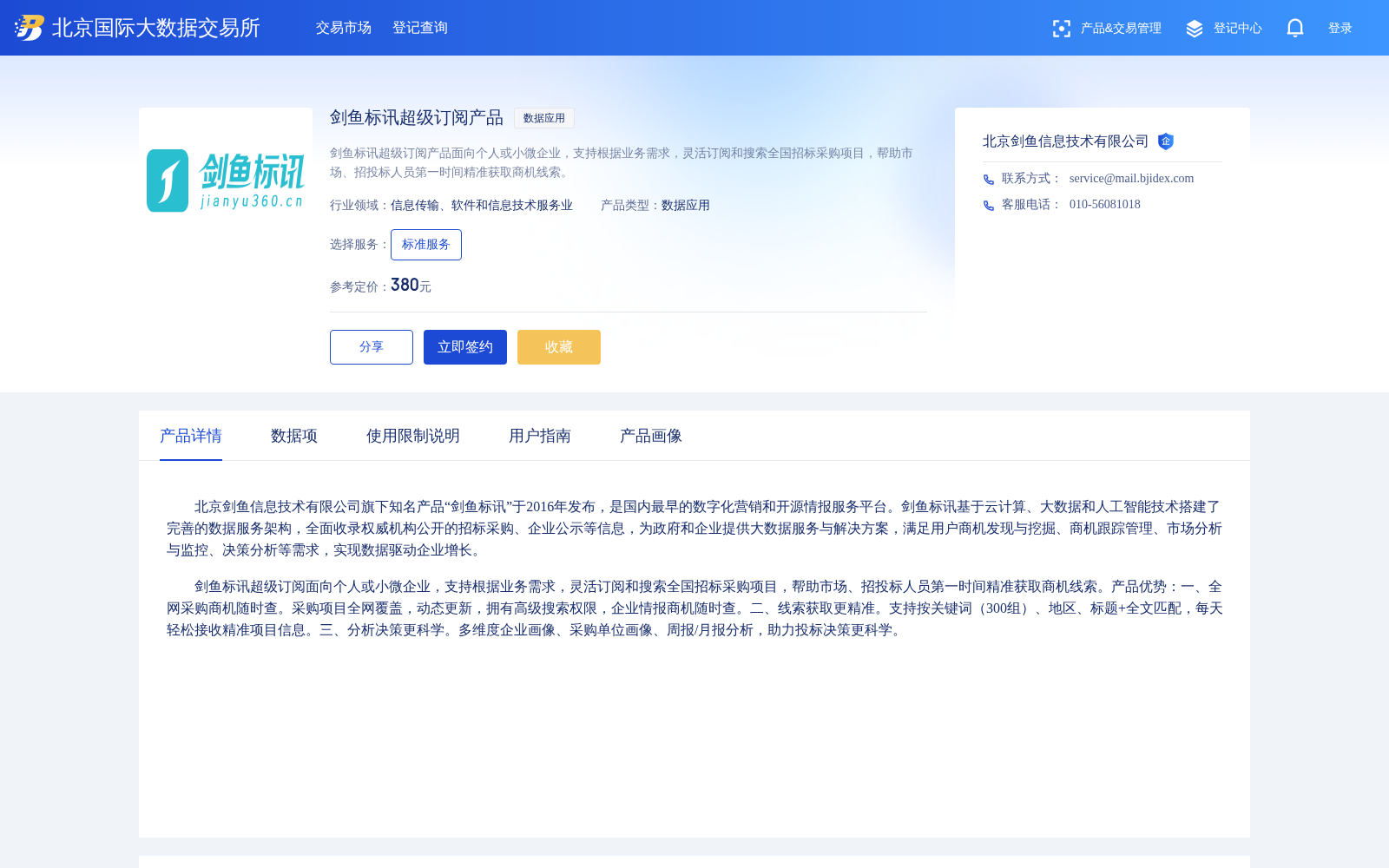
Task: Click product title 剑鱼标讯超级订阅产品
Action: click(x=417, y=117)
